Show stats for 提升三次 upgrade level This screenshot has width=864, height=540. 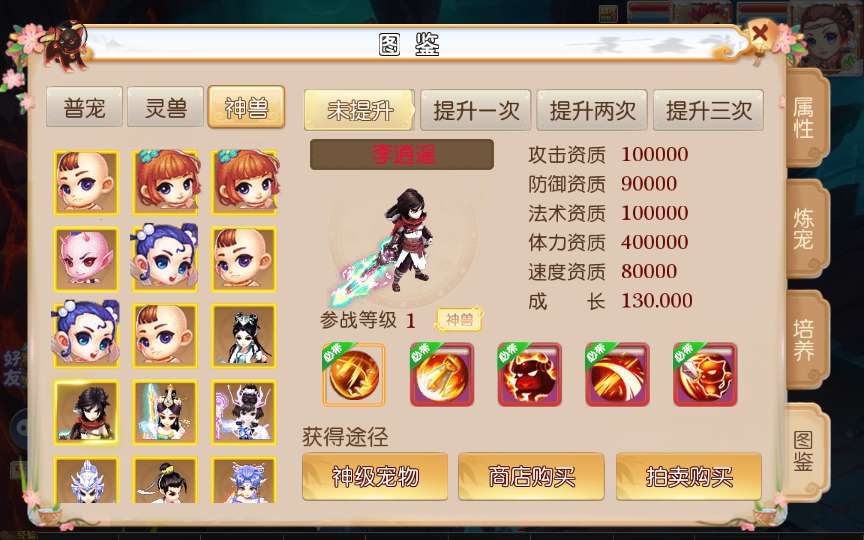[x=709, y=110]
